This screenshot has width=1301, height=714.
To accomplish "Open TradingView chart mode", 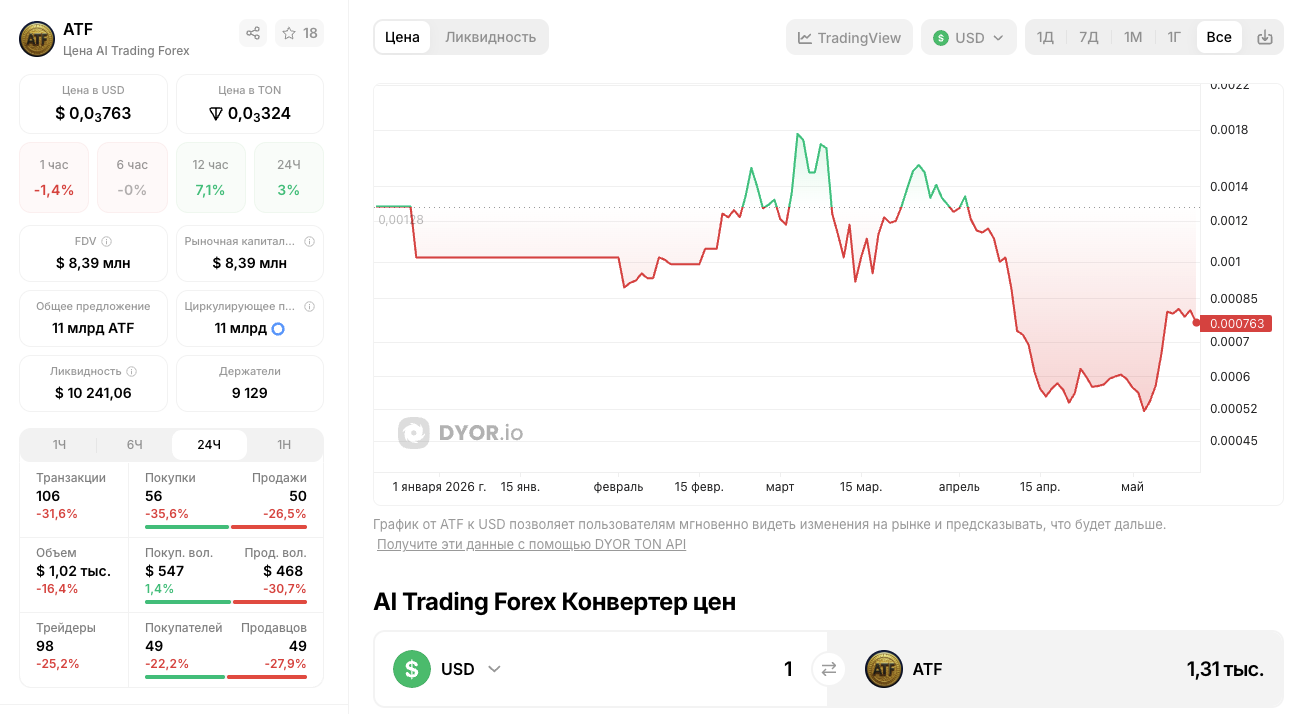I will point(850,37).
